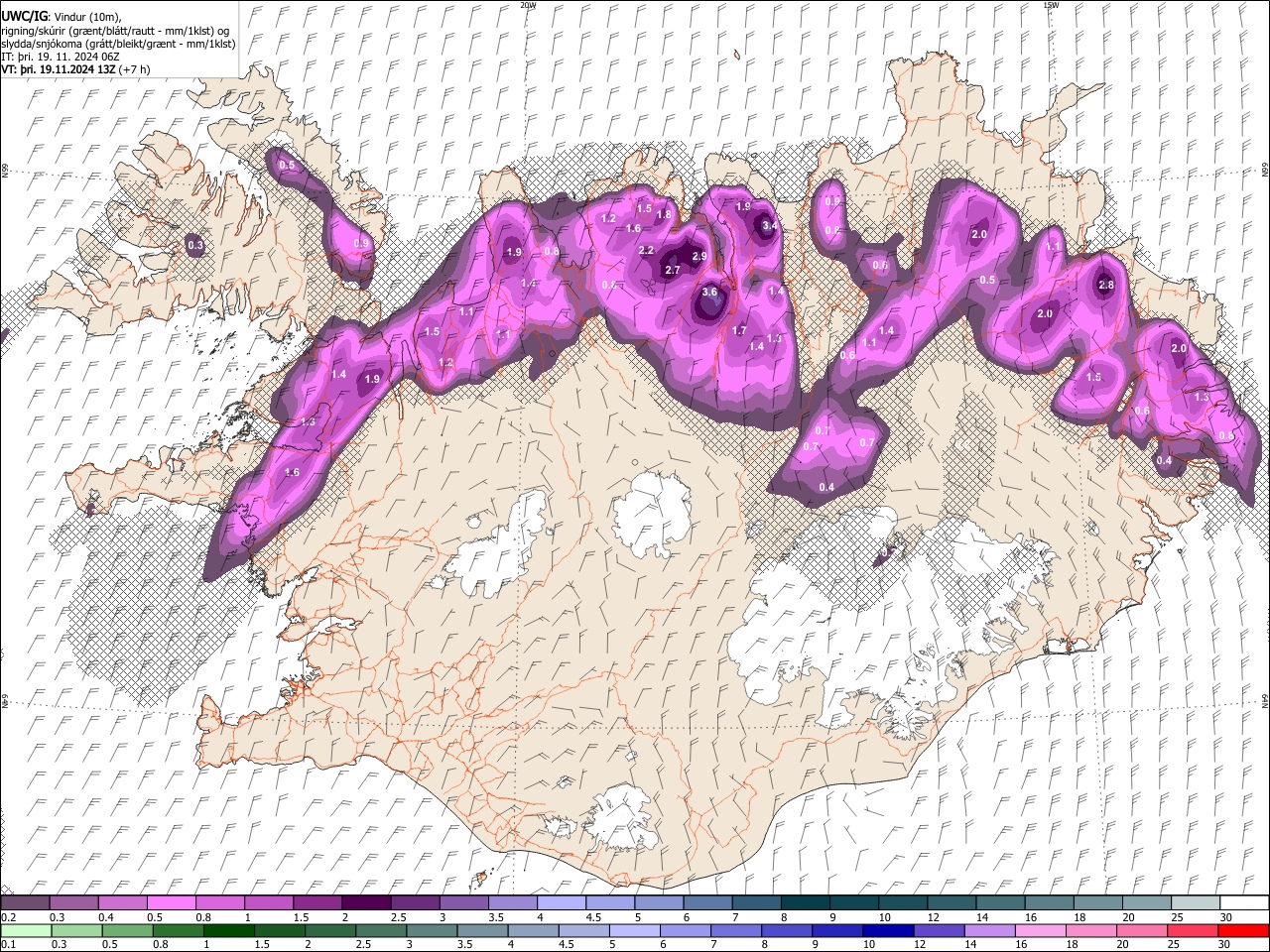Select the rigning/skúrir legend description line
Image resolution: width=1270 pixels, height=952 pixels.
coord(114,31)
